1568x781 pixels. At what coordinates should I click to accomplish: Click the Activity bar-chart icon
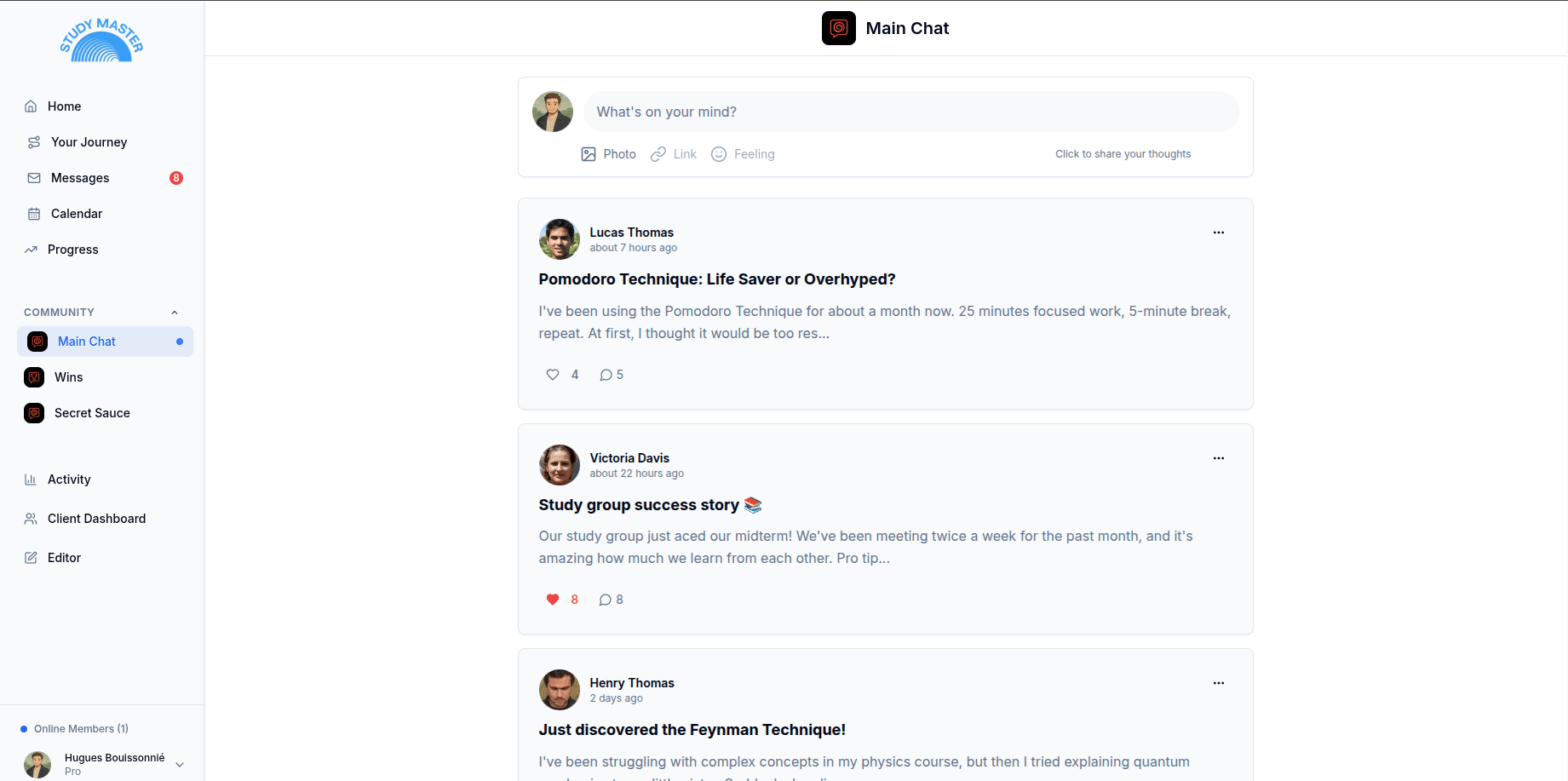click(x=32, y=479)
